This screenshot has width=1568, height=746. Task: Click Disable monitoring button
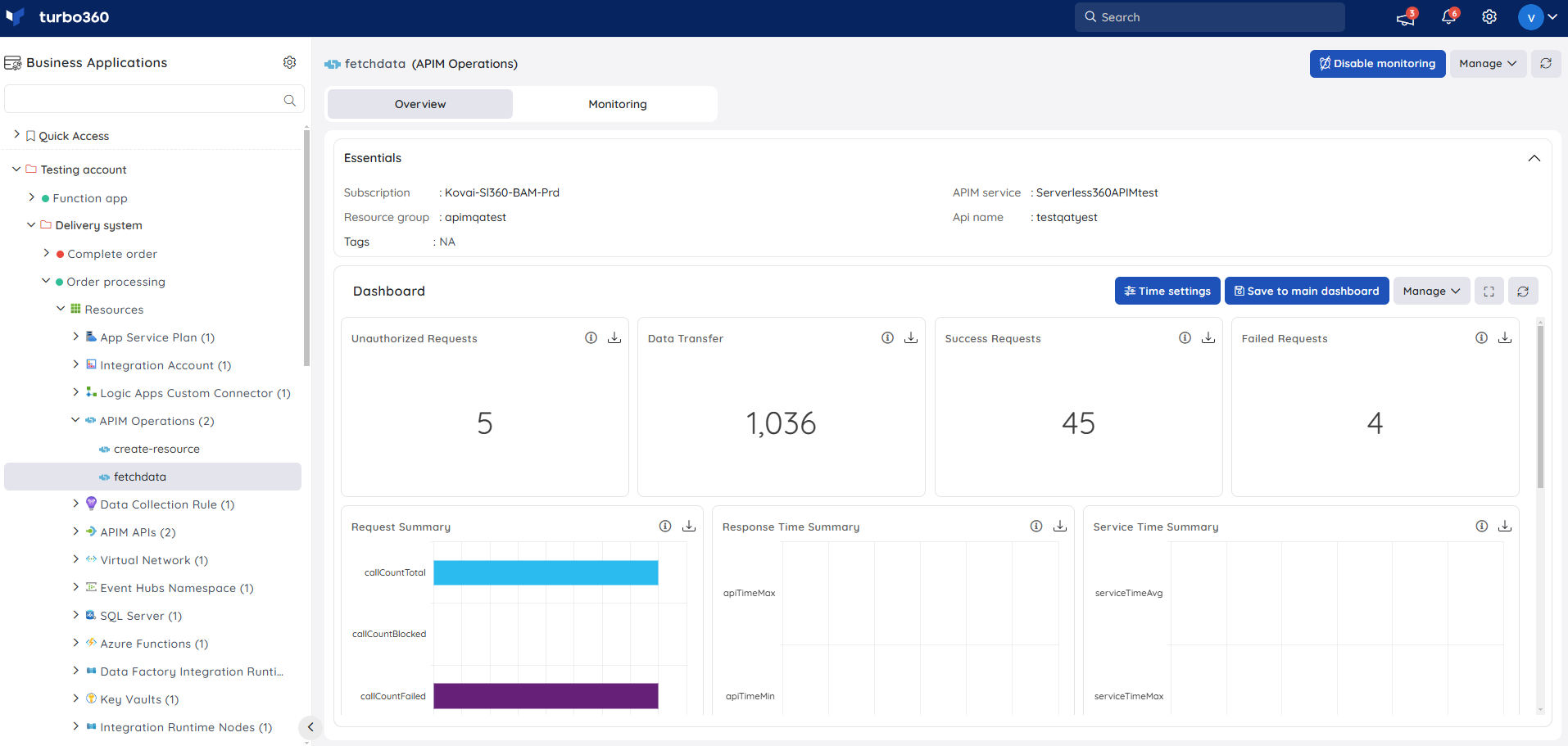pos(1377,63)
